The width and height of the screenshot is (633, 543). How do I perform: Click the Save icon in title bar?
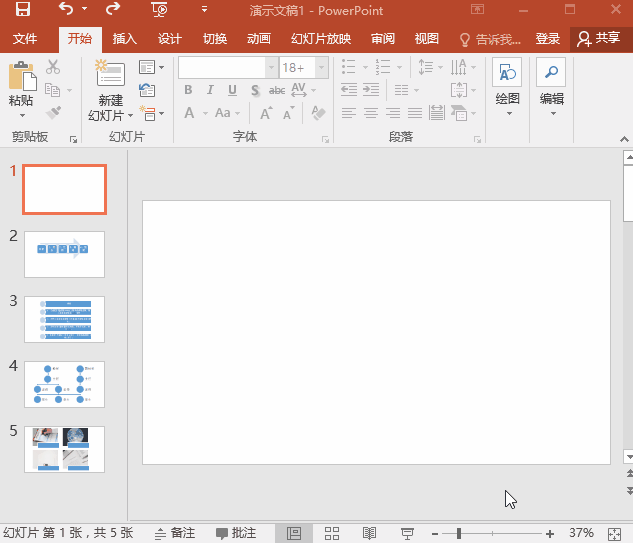[x=22, y=11]
